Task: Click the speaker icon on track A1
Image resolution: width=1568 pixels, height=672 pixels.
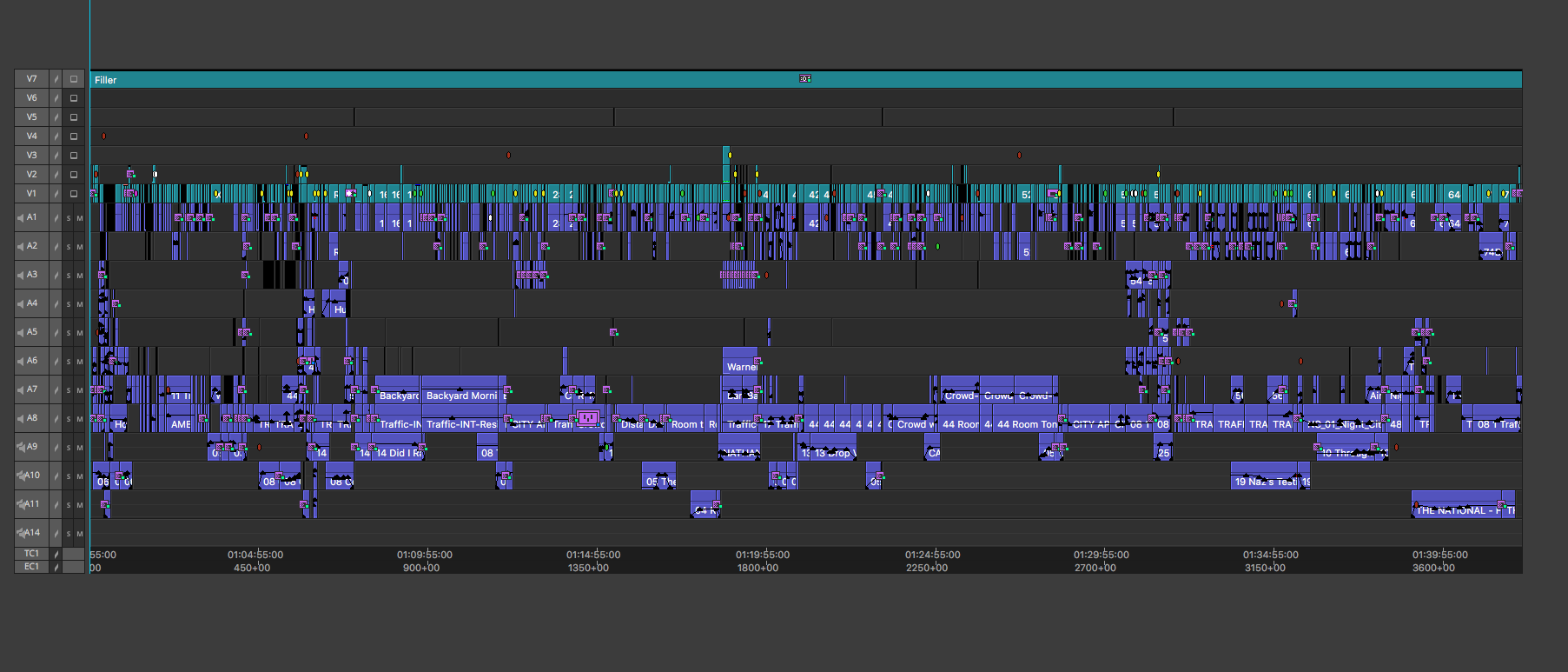Action: [21, 217]
